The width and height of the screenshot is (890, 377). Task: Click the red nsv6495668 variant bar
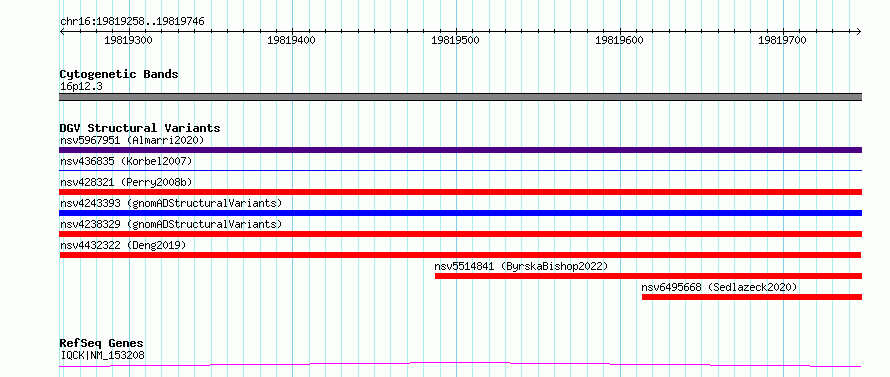click(x=752, y=297)
